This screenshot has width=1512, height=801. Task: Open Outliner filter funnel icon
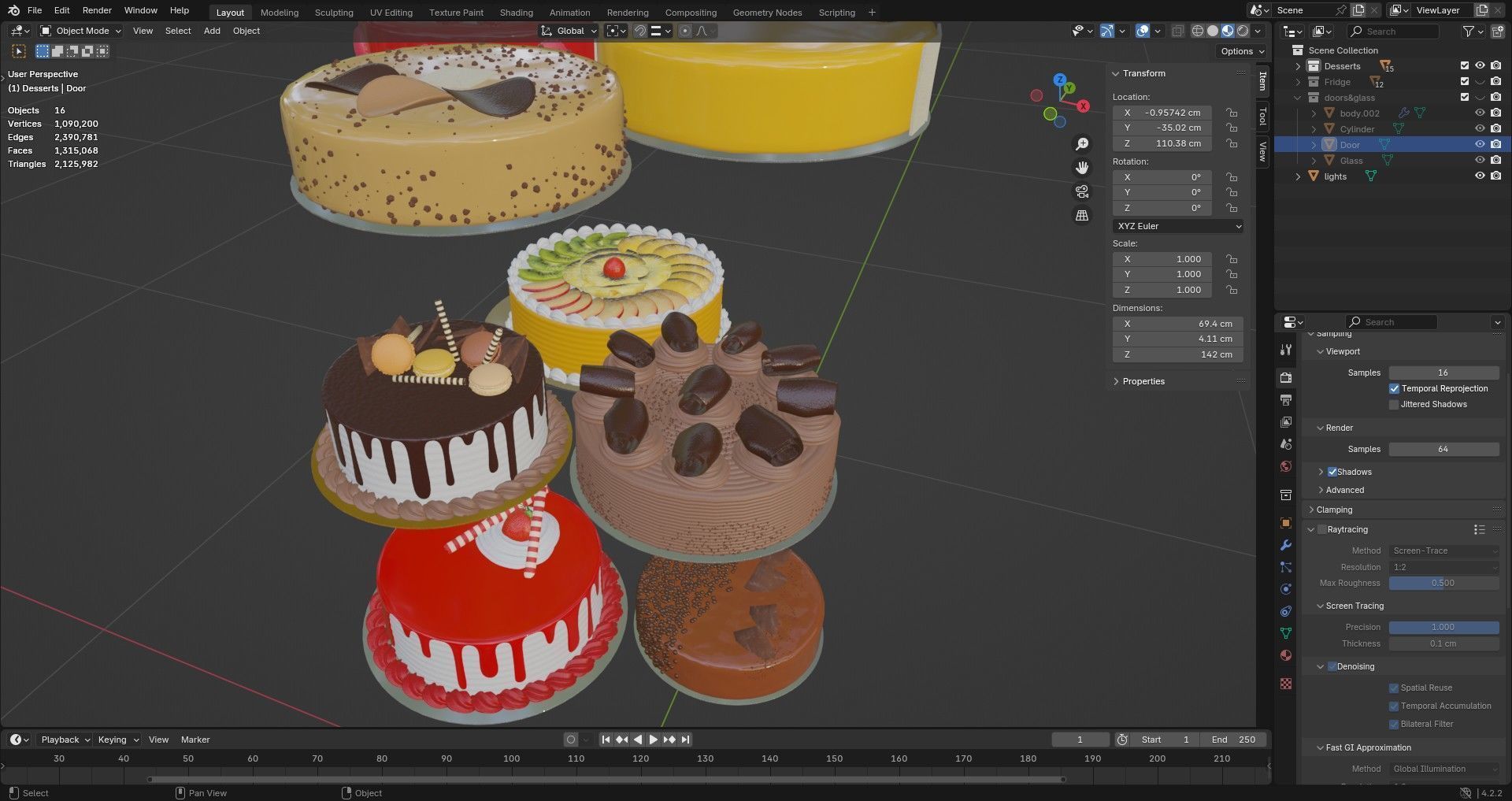coord(1469,32)
